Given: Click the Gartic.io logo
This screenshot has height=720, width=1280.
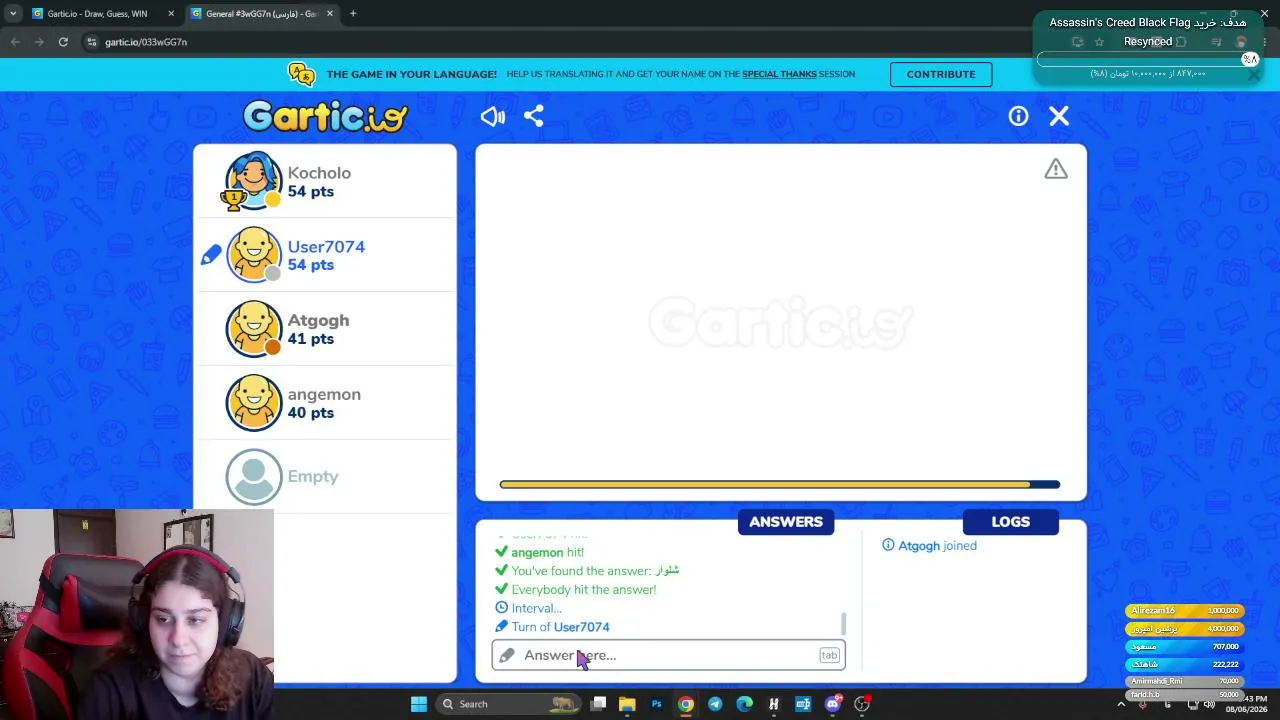Looking at the screenshot, I should (325, 116).
